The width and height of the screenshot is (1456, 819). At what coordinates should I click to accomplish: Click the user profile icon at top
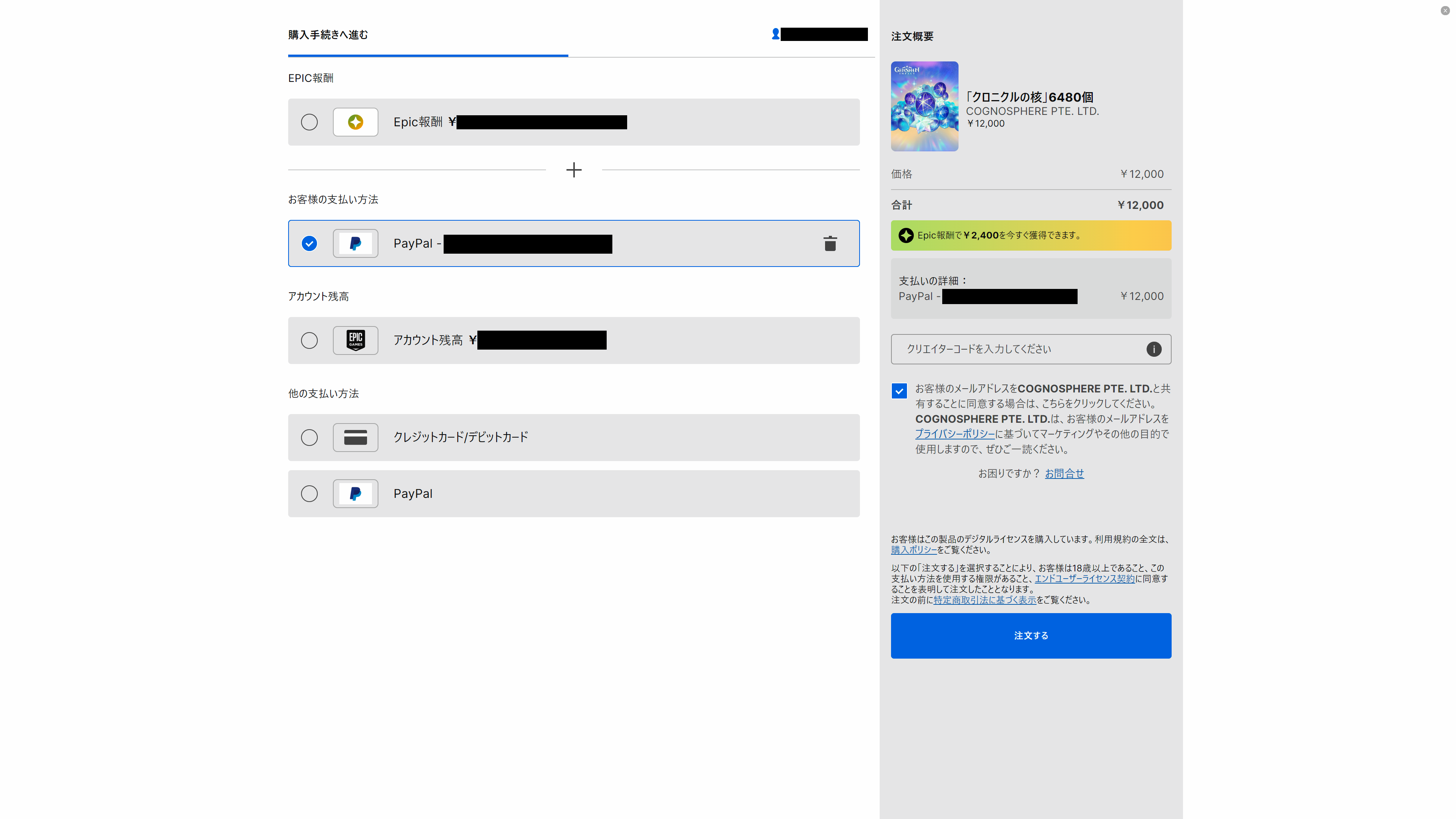click(x=775, y=35)
